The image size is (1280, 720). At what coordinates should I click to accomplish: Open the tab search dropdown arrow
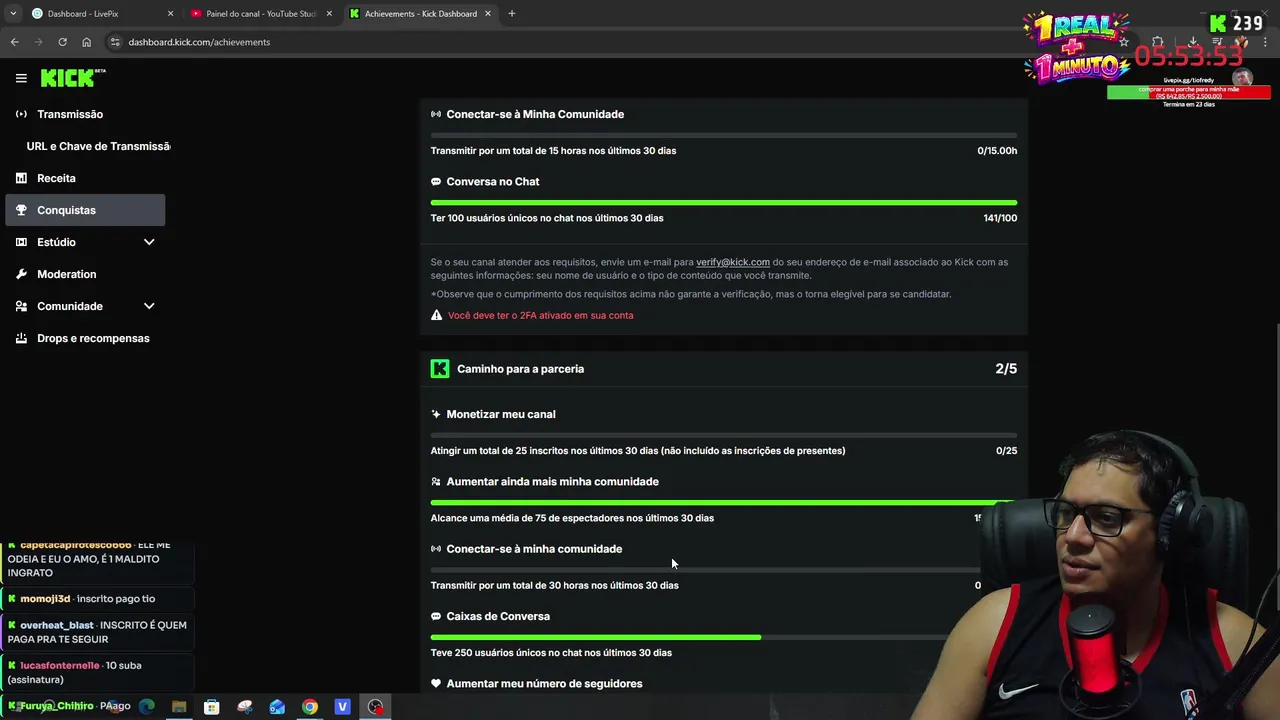pyautogui.click(x=13, y=14)
